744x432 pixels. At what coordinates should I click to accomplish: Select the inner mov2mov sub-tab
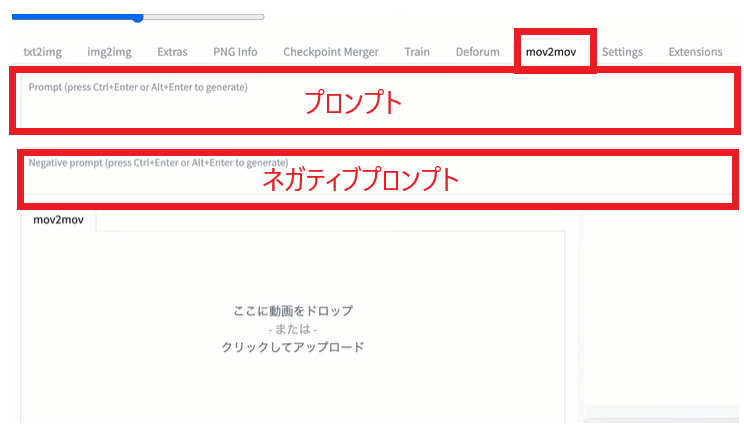click(x=58, y=220)
